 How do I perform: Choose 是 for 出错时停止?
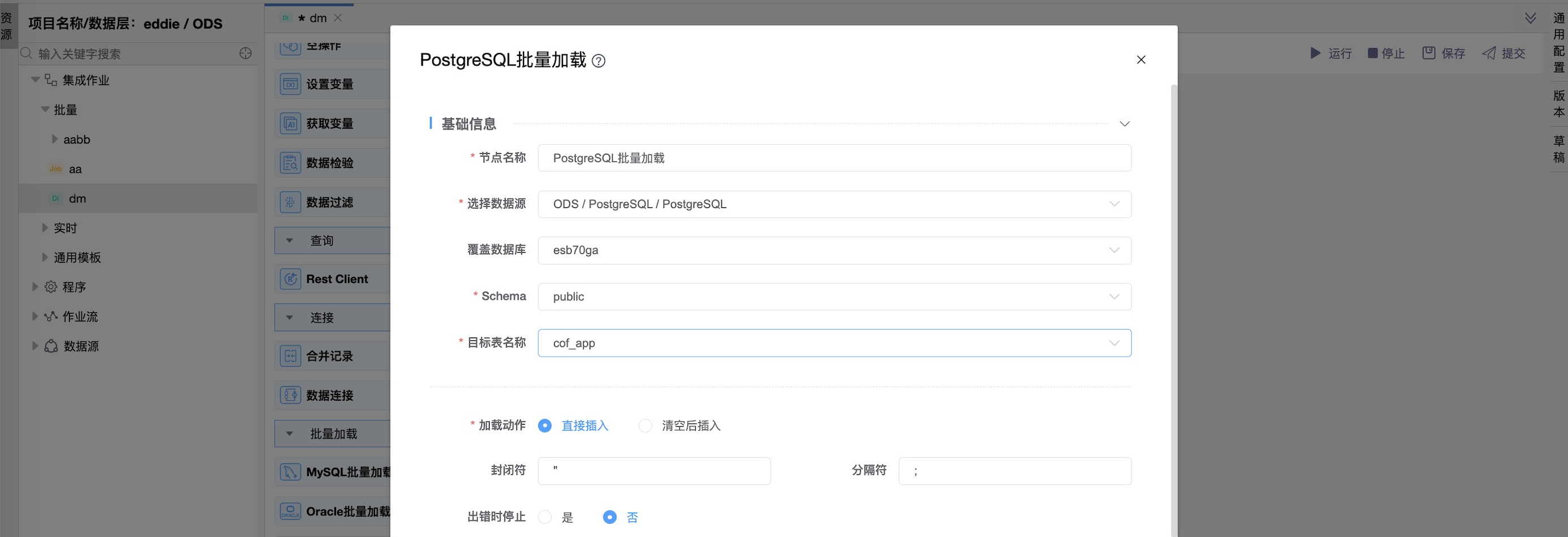pos(545,517)
